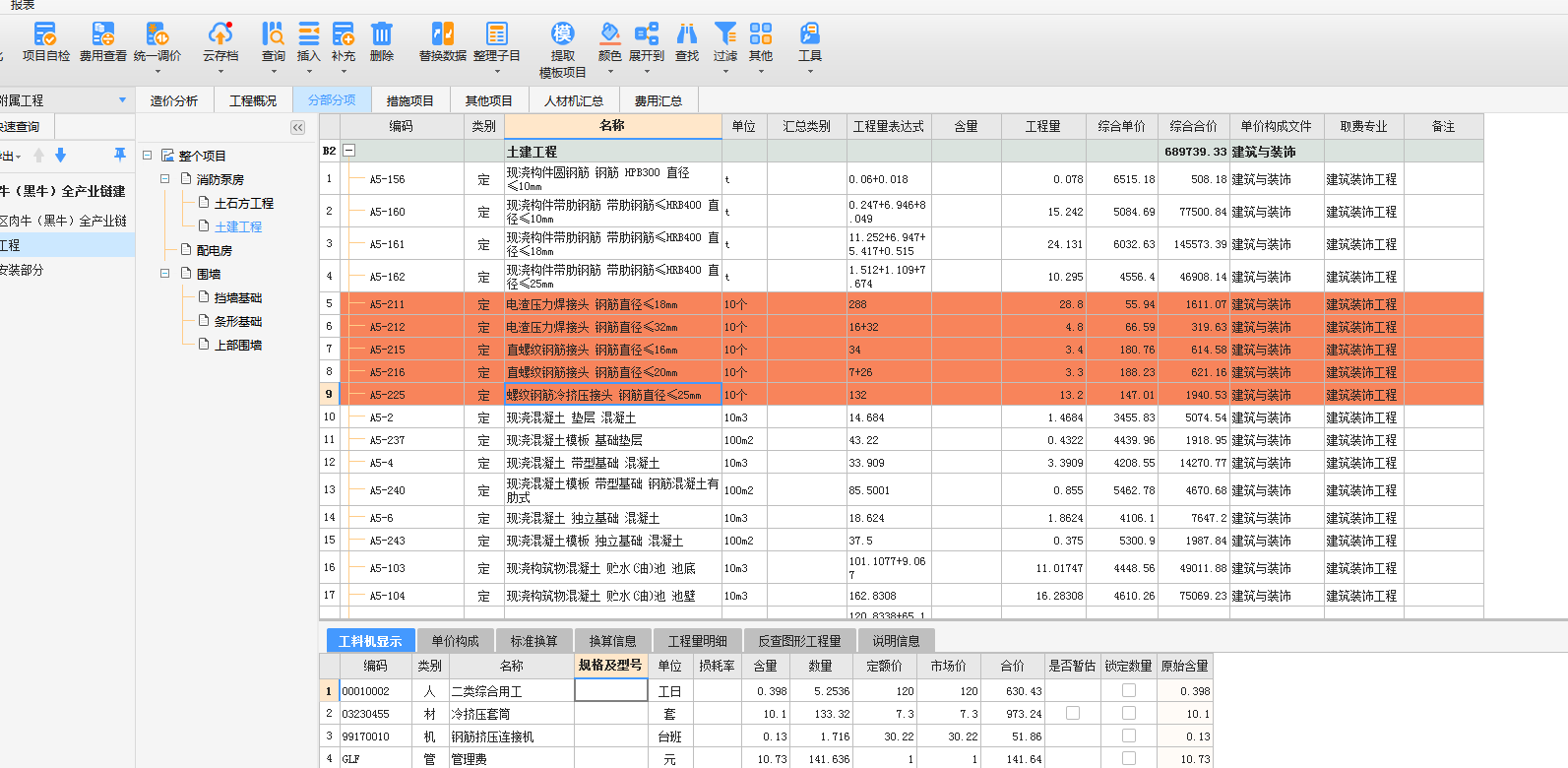Click the 云存档 cloud save icon
The width and height of the screenshot is (1568, 768).
tap(220, 35)
